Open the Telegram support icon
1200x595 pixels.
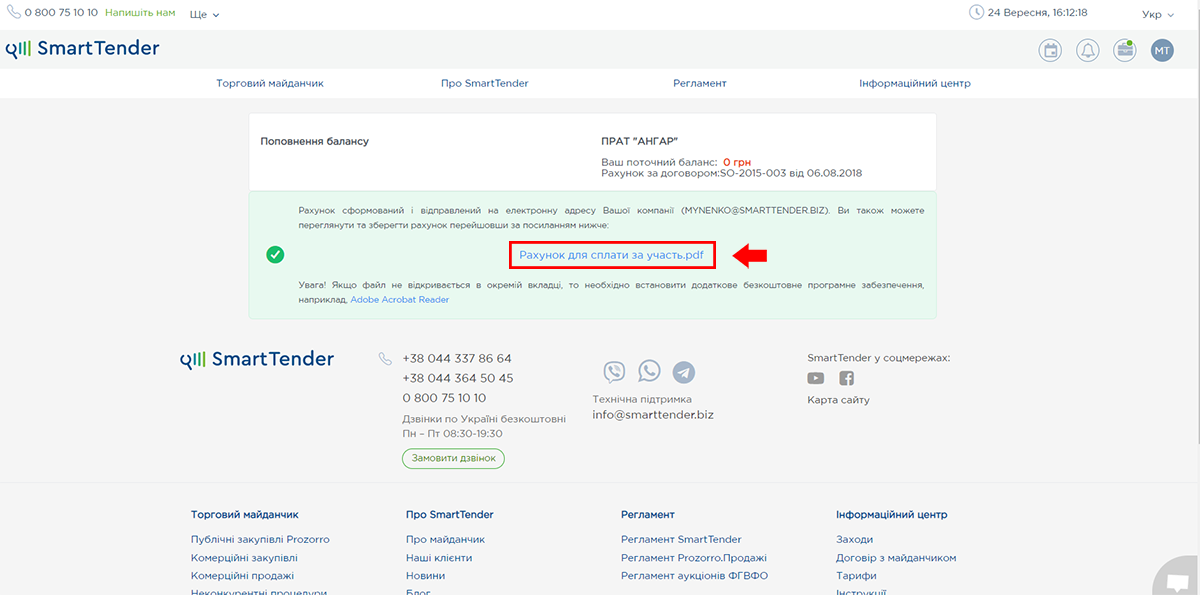click(x=684, y=372)
